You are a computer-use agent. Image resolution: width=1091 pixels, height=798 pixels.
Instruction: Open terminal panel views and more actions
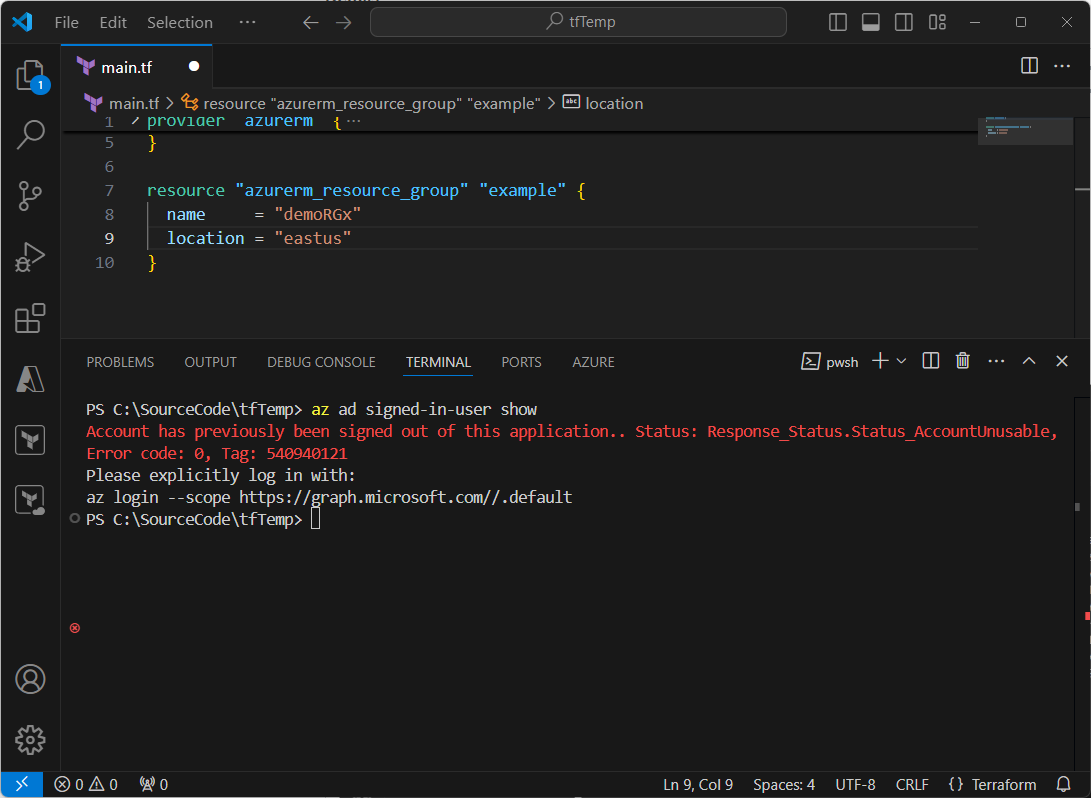click(x=996, y=360)
